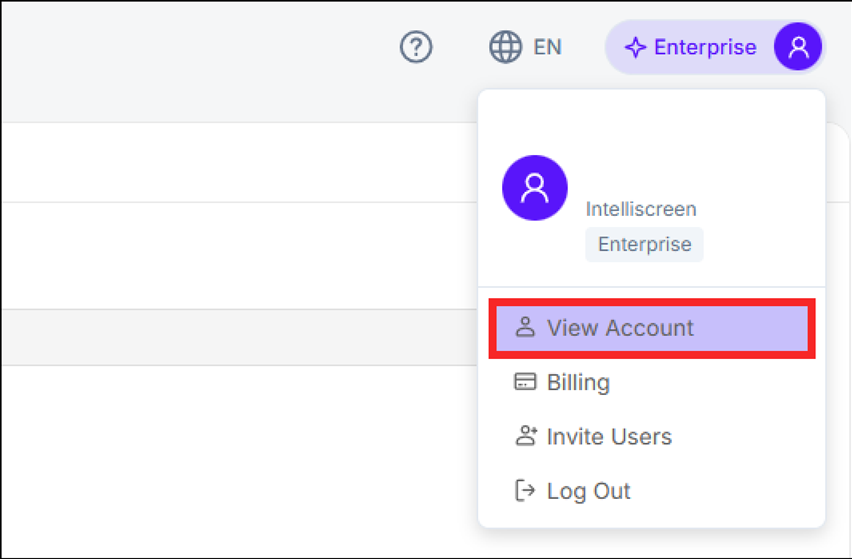Click the exit arrow Log Out icon
This screenshot has height=559, width=852.
pyautogui.click(x=525, y=491)
